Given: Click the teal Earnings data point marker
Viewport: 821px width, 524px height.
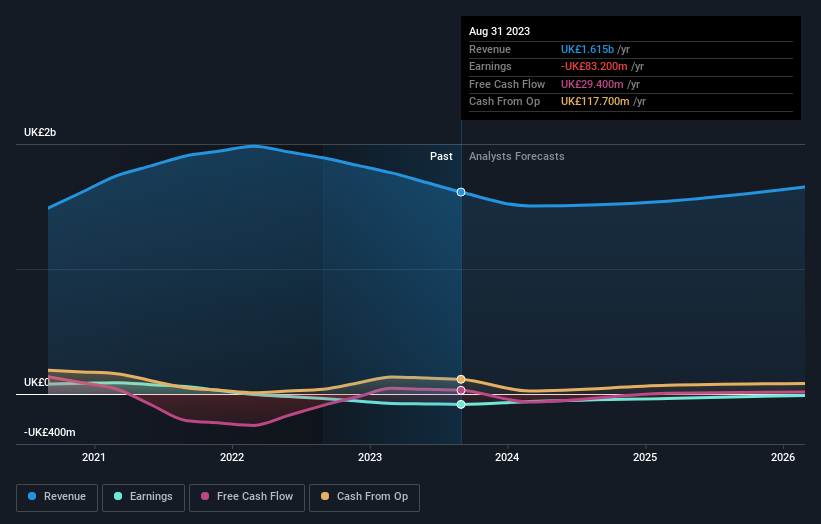Looking at the screenshot, I should click(461, 404).
